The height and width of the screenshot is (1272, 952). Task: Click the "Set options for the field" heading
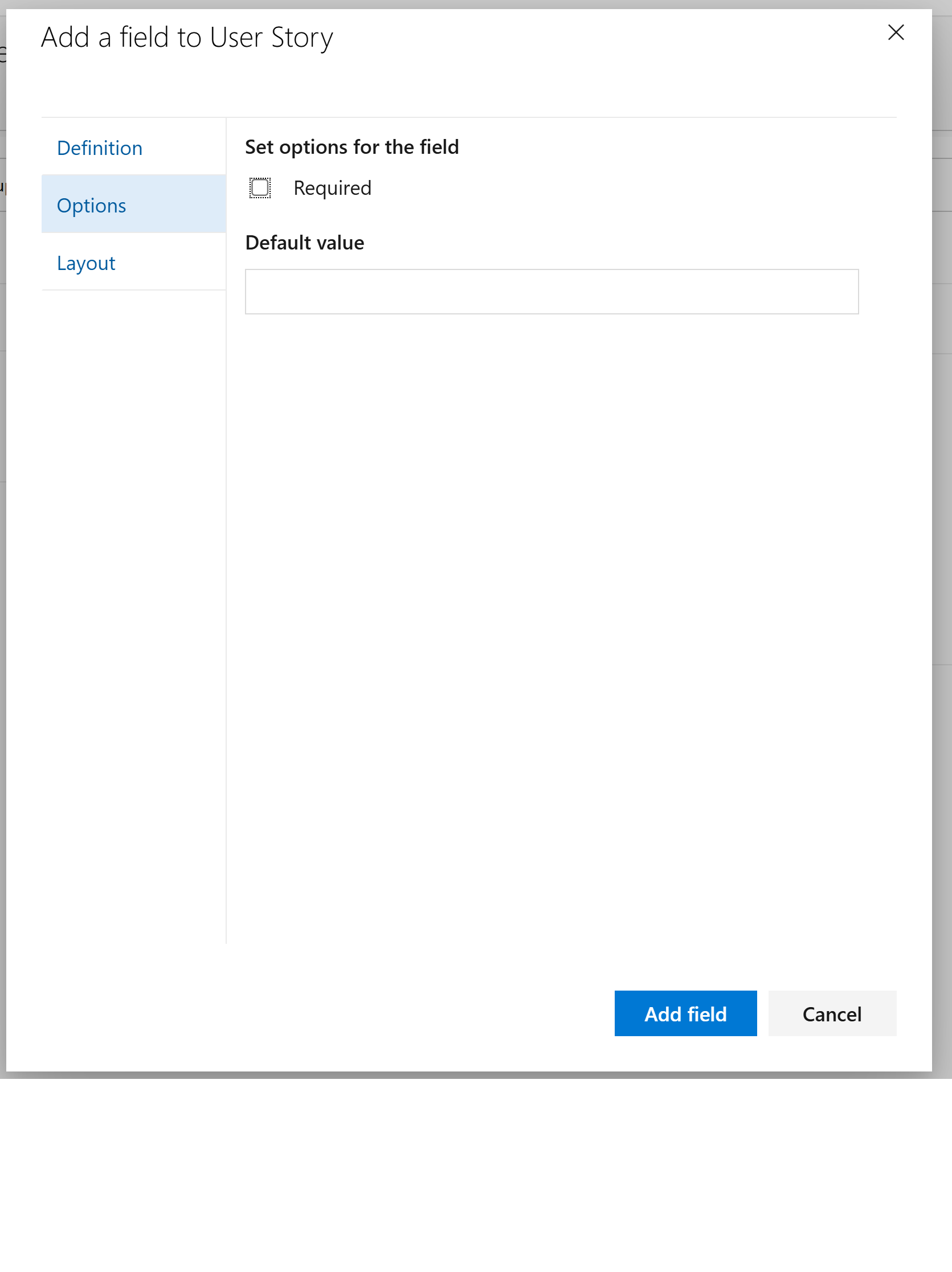[x=352, y=147]
